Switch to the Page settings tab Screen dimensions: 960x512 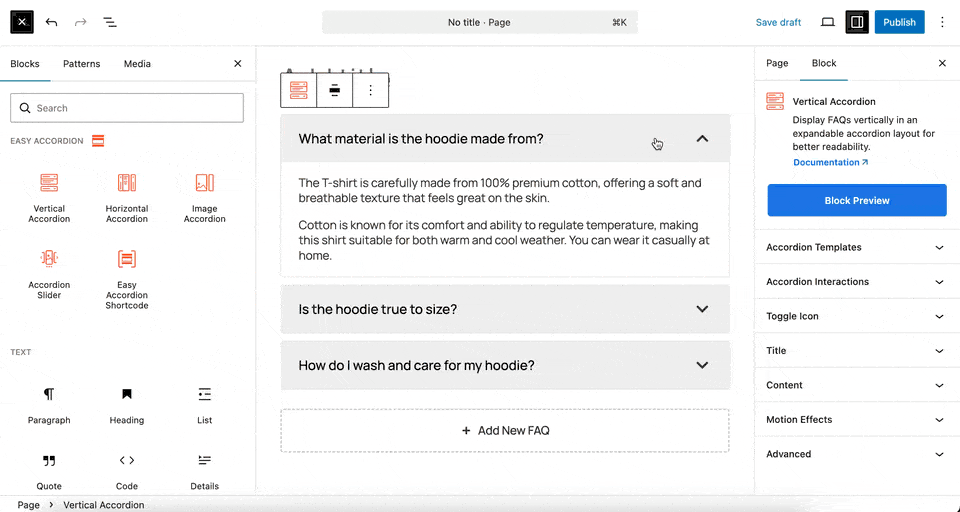click(x=777, y=63)
